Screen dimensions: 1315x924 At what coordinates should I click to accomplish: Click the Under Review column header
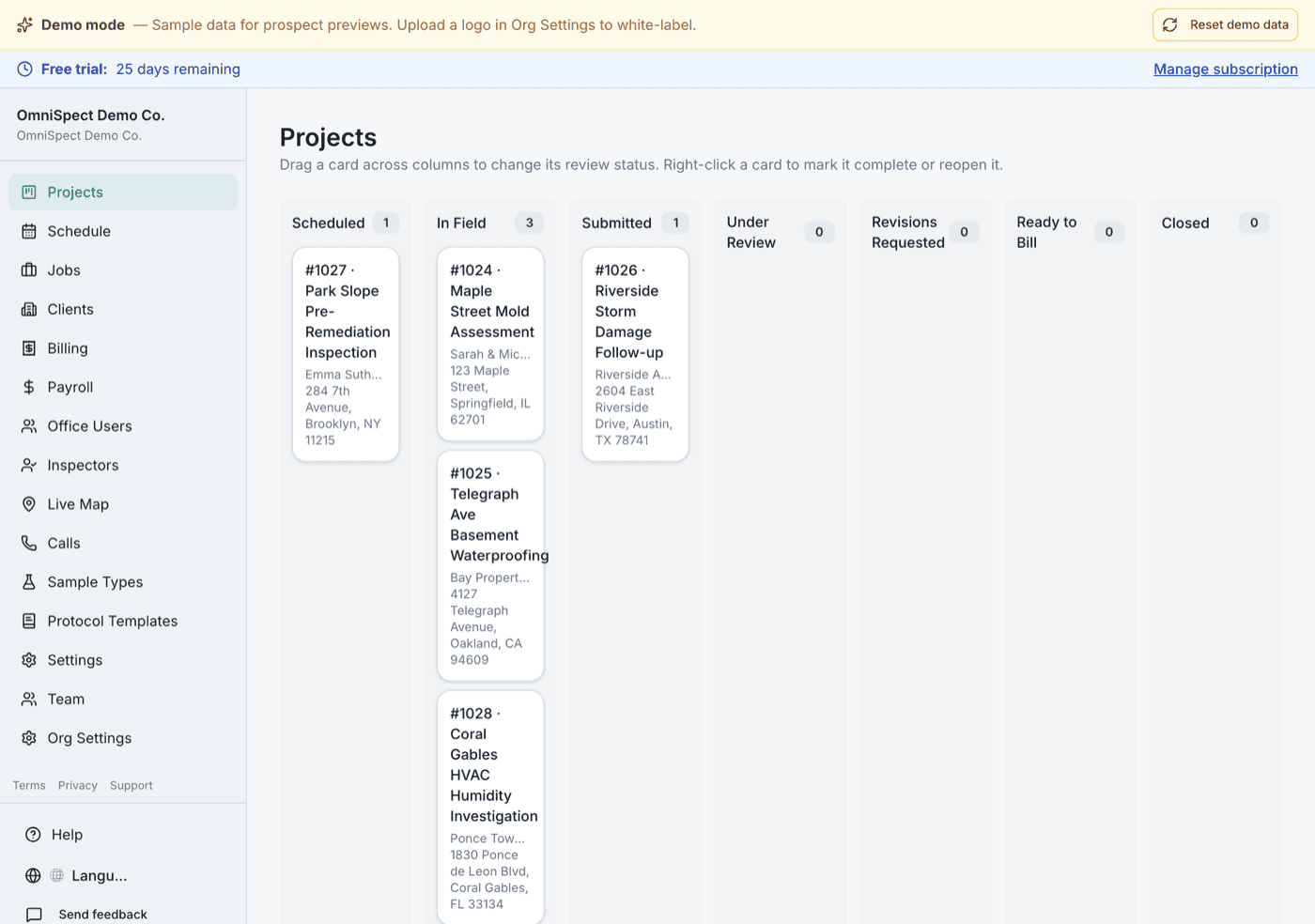(751, 232)
